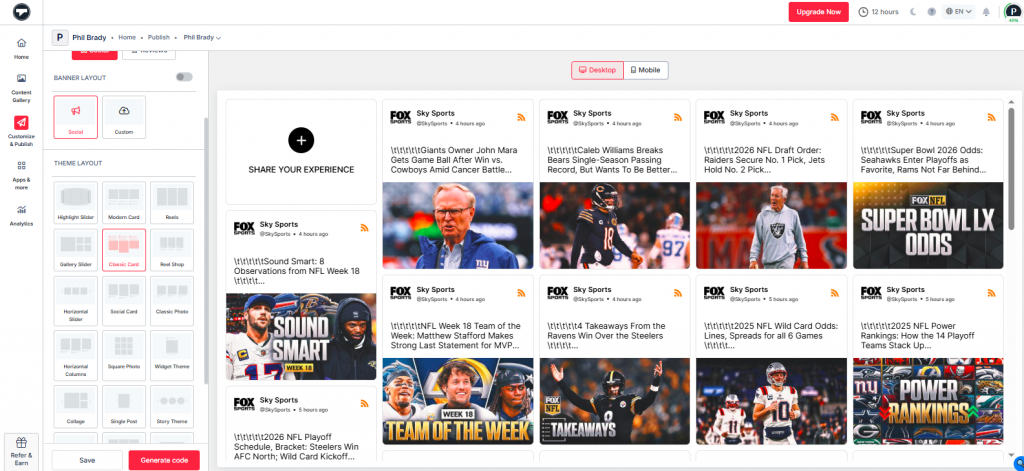The image size is (1024, 471).
Task: Click the Fox Sports logo on Ravens Takeaways card
Action: (557, 293)
